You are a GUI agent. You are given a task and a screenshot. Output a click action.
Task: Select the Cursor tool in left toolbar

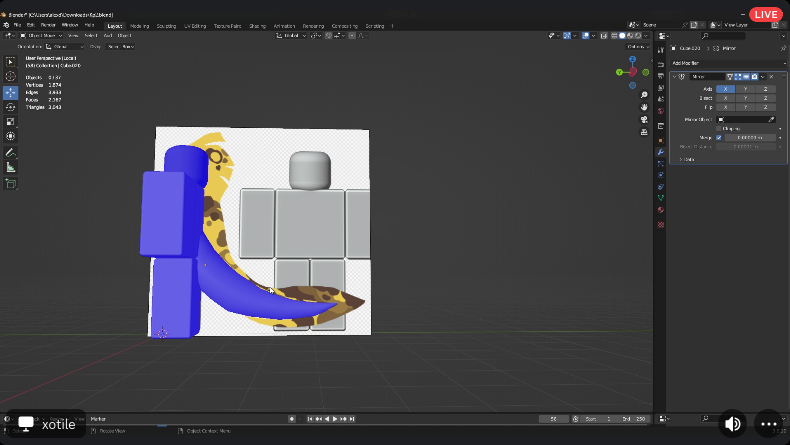(x=10, y=77)
